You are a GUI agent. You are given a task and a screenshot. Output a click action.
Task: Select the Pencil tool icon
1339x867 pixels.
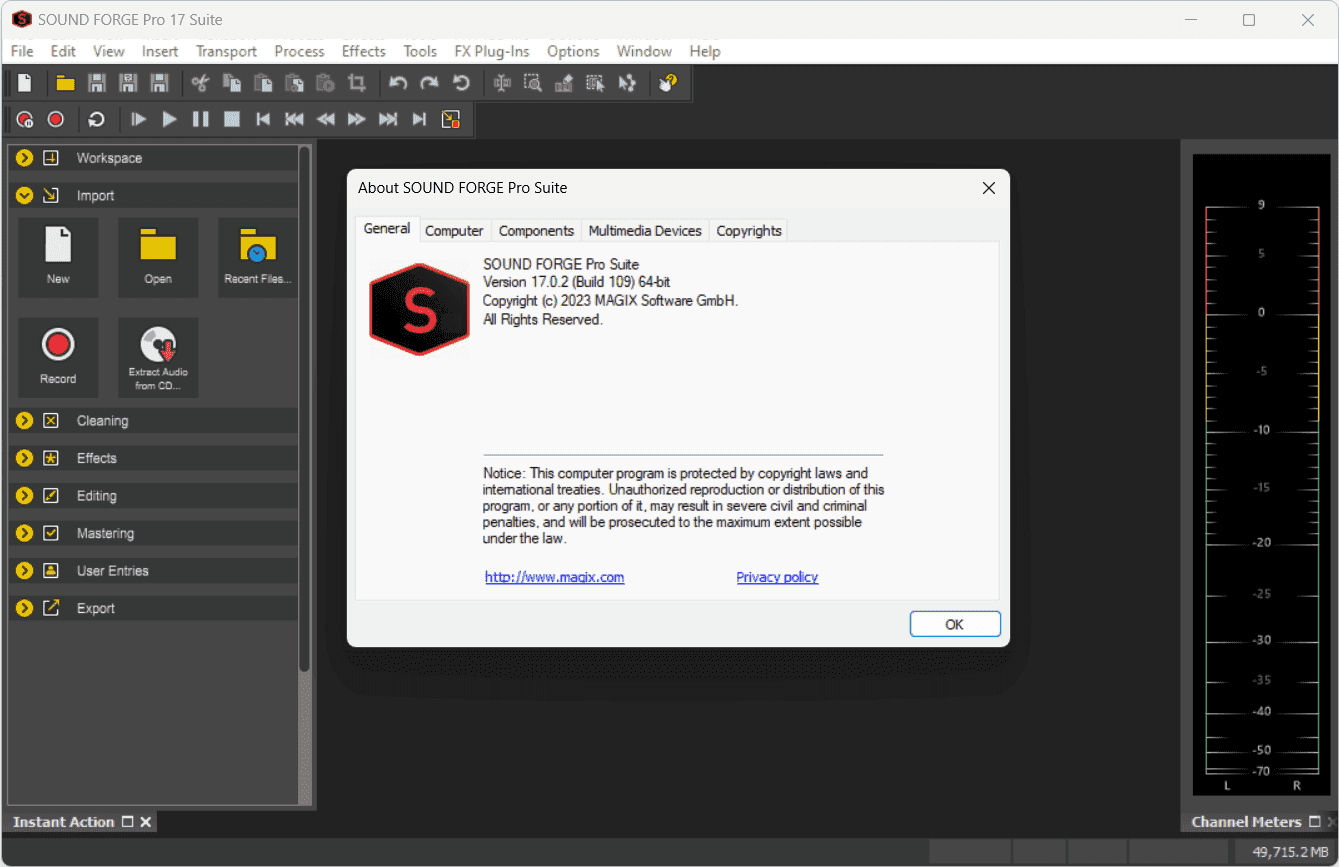click(564, 83)
